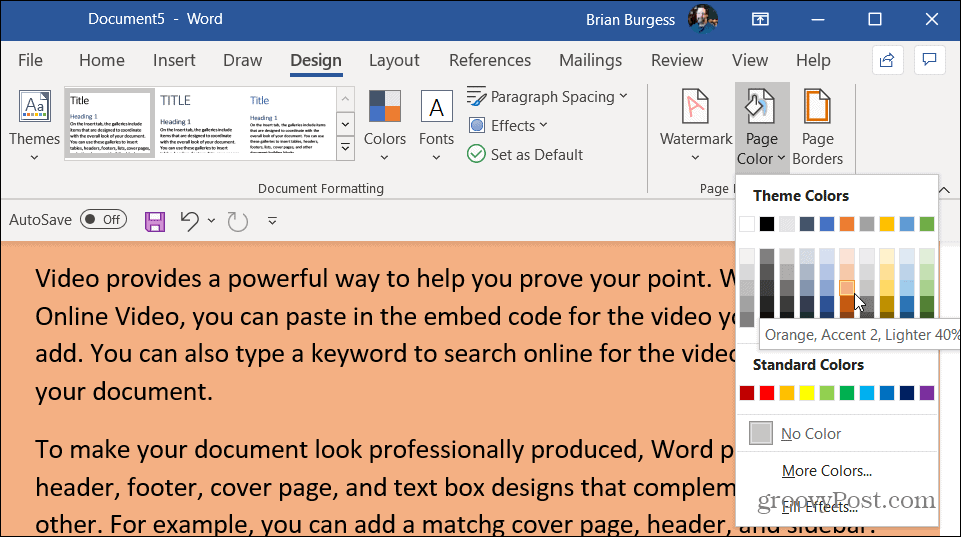This screenshot has height=537, width=961.
Task: Move the style gallery up one row
Action: point(346,99)
